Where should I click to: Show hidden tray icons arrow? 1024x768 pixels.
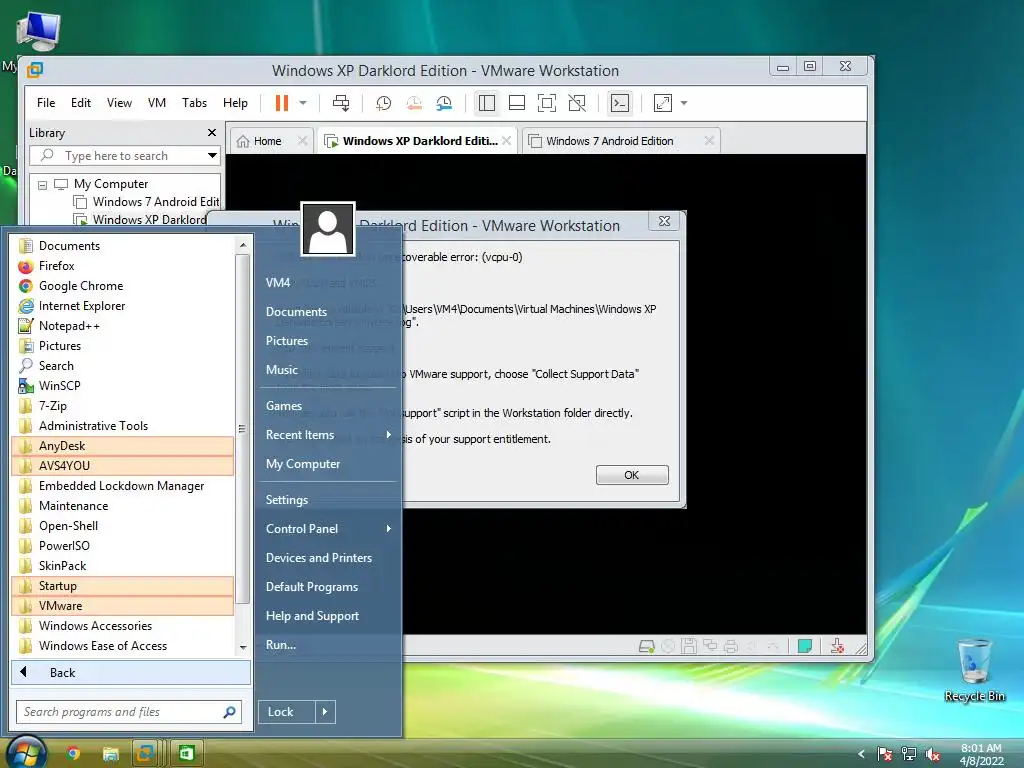pos(861,754)
